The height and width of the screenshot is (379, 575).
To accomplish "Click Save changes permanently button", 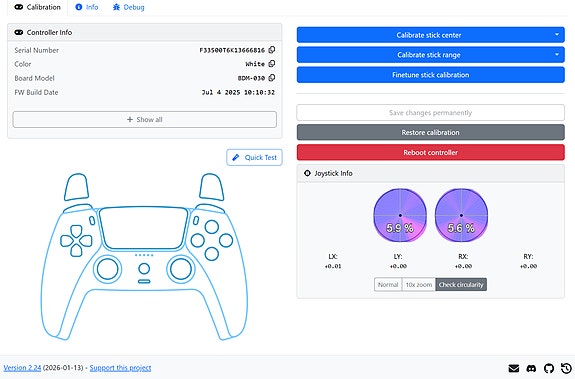I will (431, 113).
